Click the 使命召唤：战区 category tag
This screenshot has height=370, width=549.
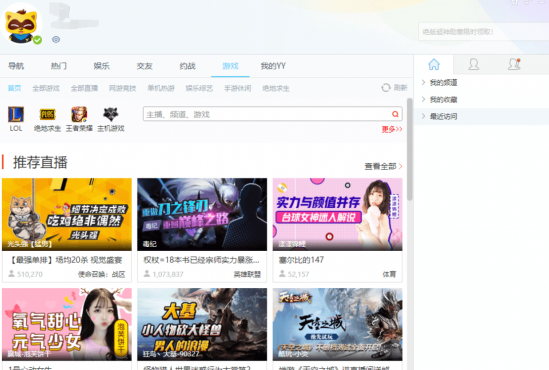click(x=101, y=274)
